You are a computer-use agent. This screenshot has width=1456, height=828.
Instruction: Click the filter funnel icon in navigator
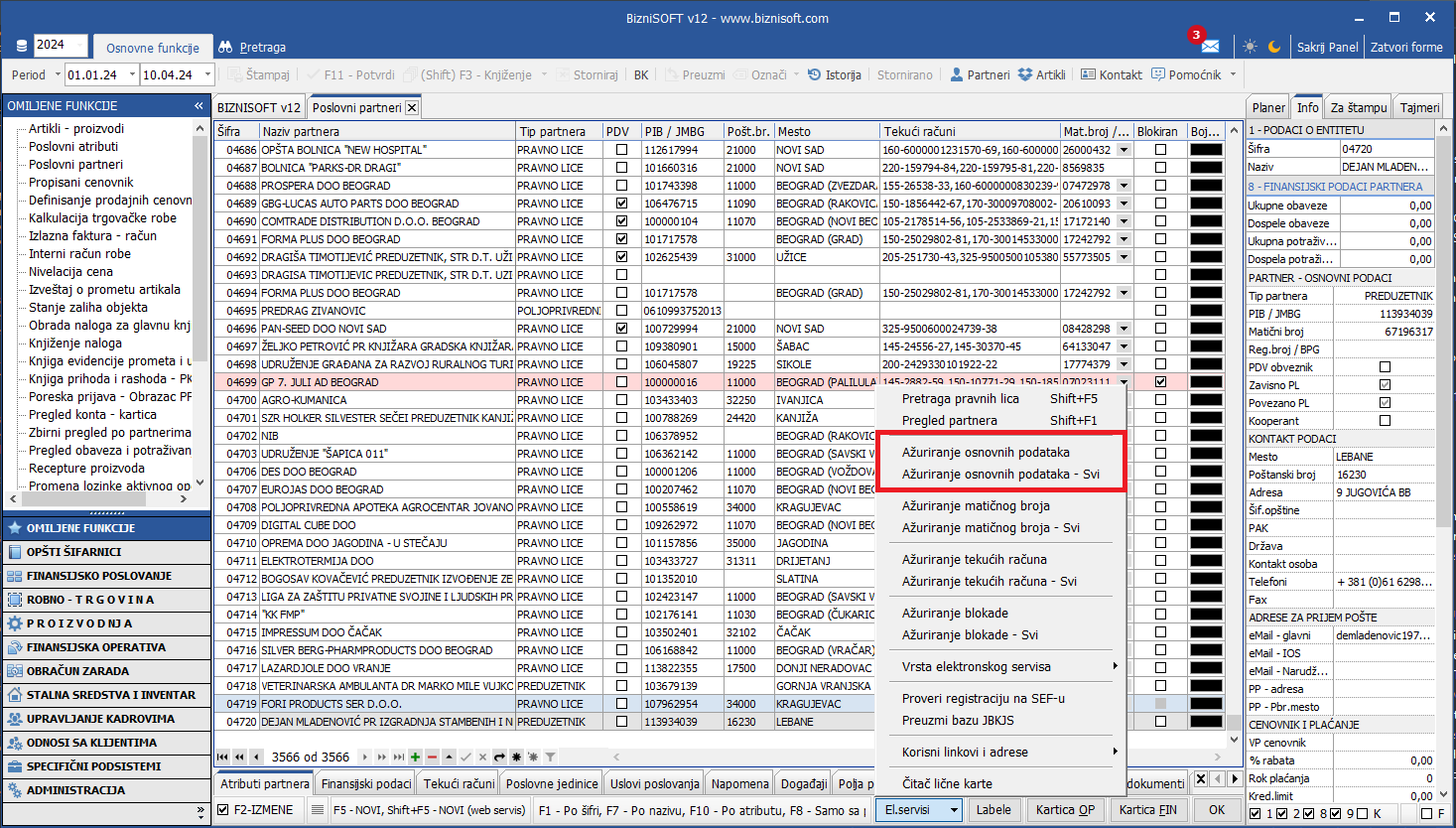coord(550,757)
